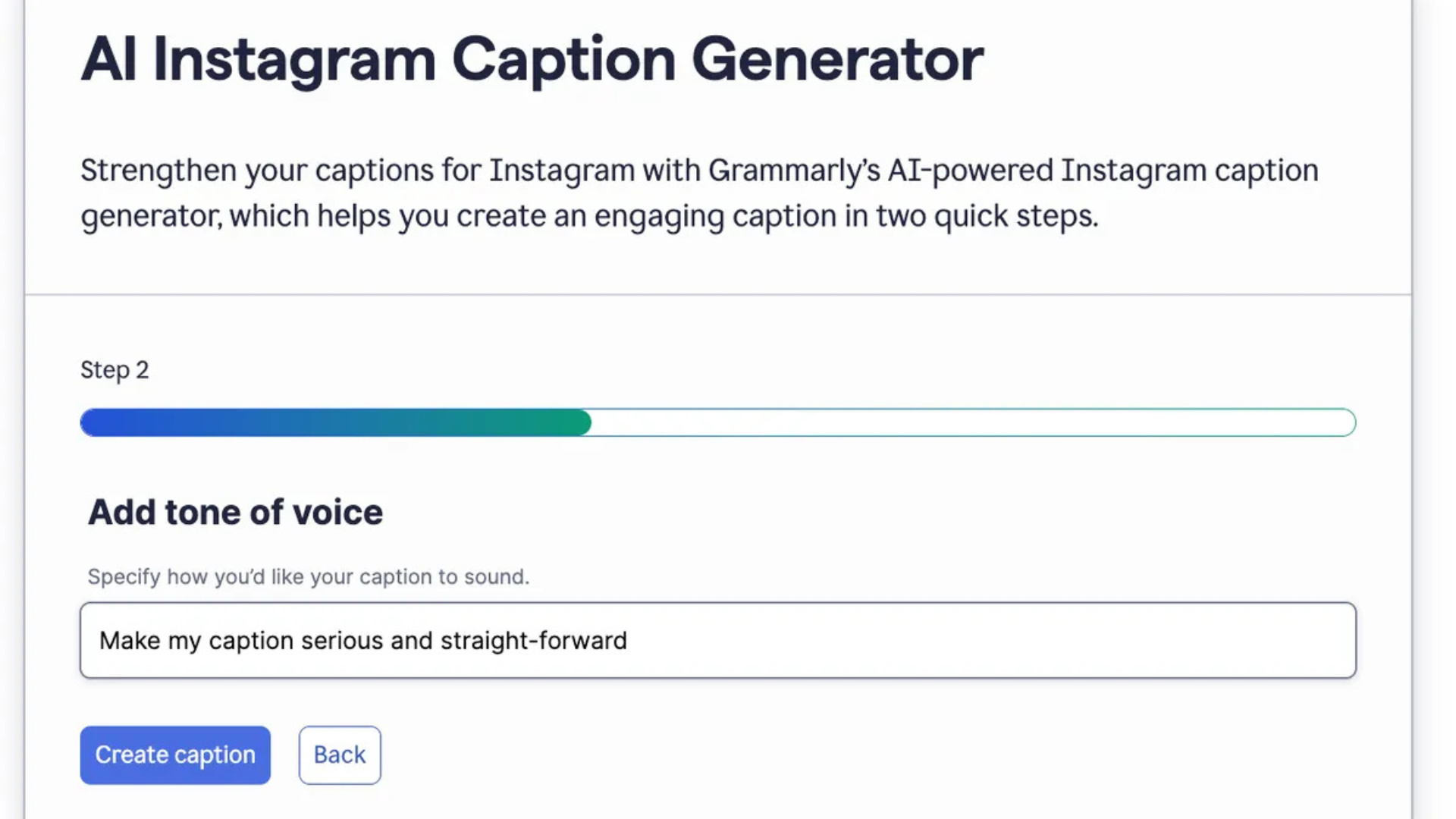1456x819 pixels.
Task: Click the AI Instagram Caption Generator heading
Action: [x=531, y=59]
